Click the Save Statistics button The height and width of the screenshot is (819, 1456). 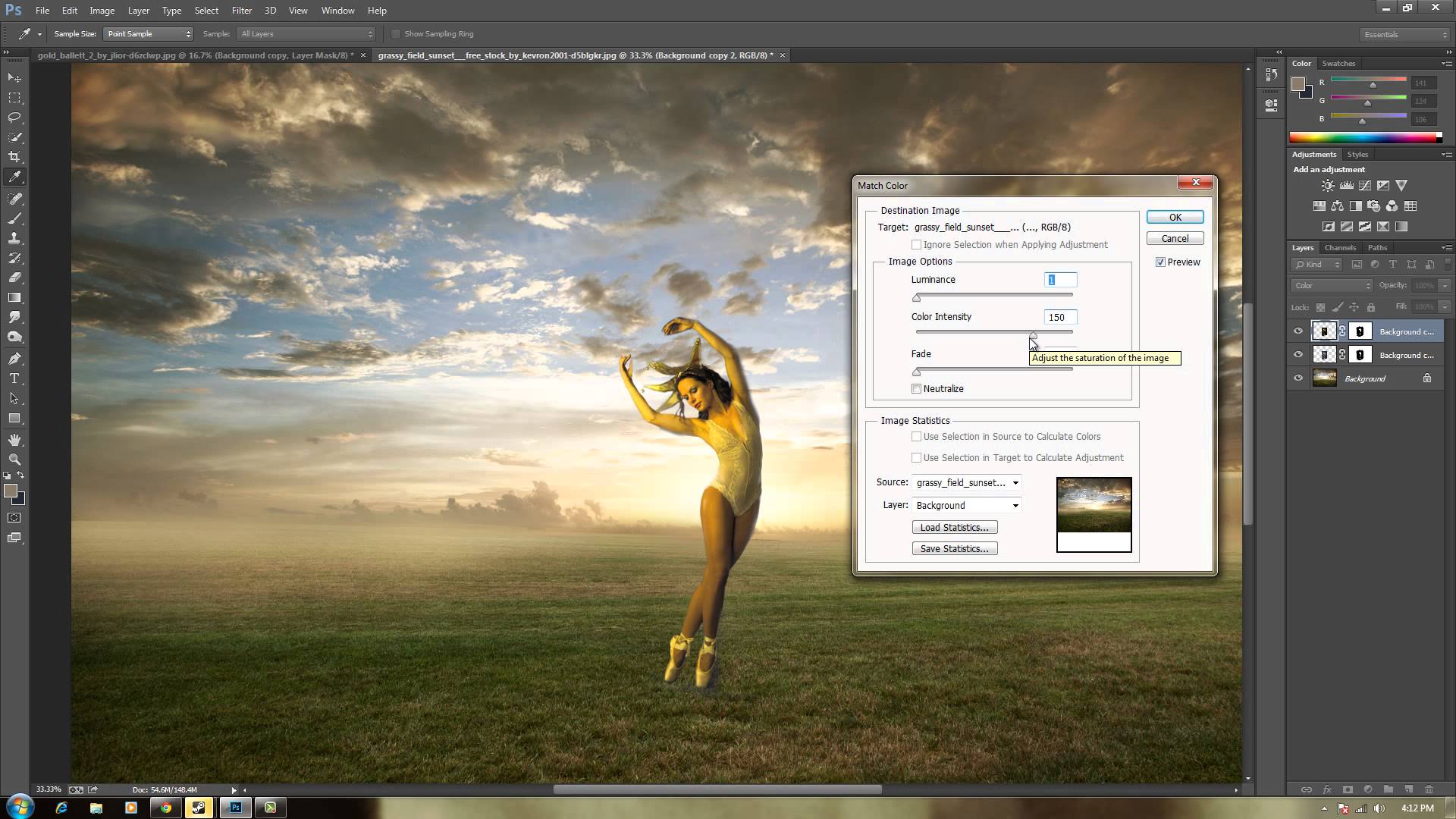(x=954, y=549)
